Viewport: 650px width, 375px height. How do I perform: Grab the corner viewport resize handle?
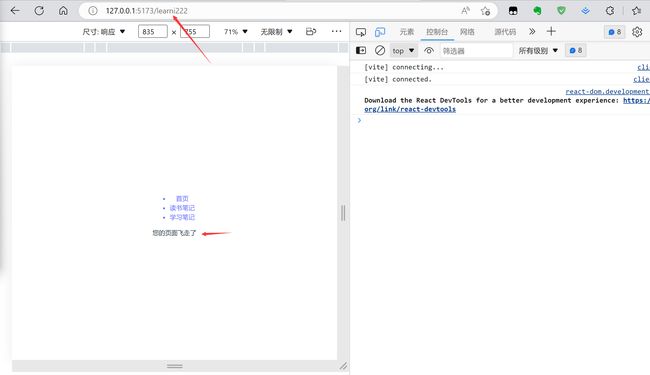(x=343, y=366)
